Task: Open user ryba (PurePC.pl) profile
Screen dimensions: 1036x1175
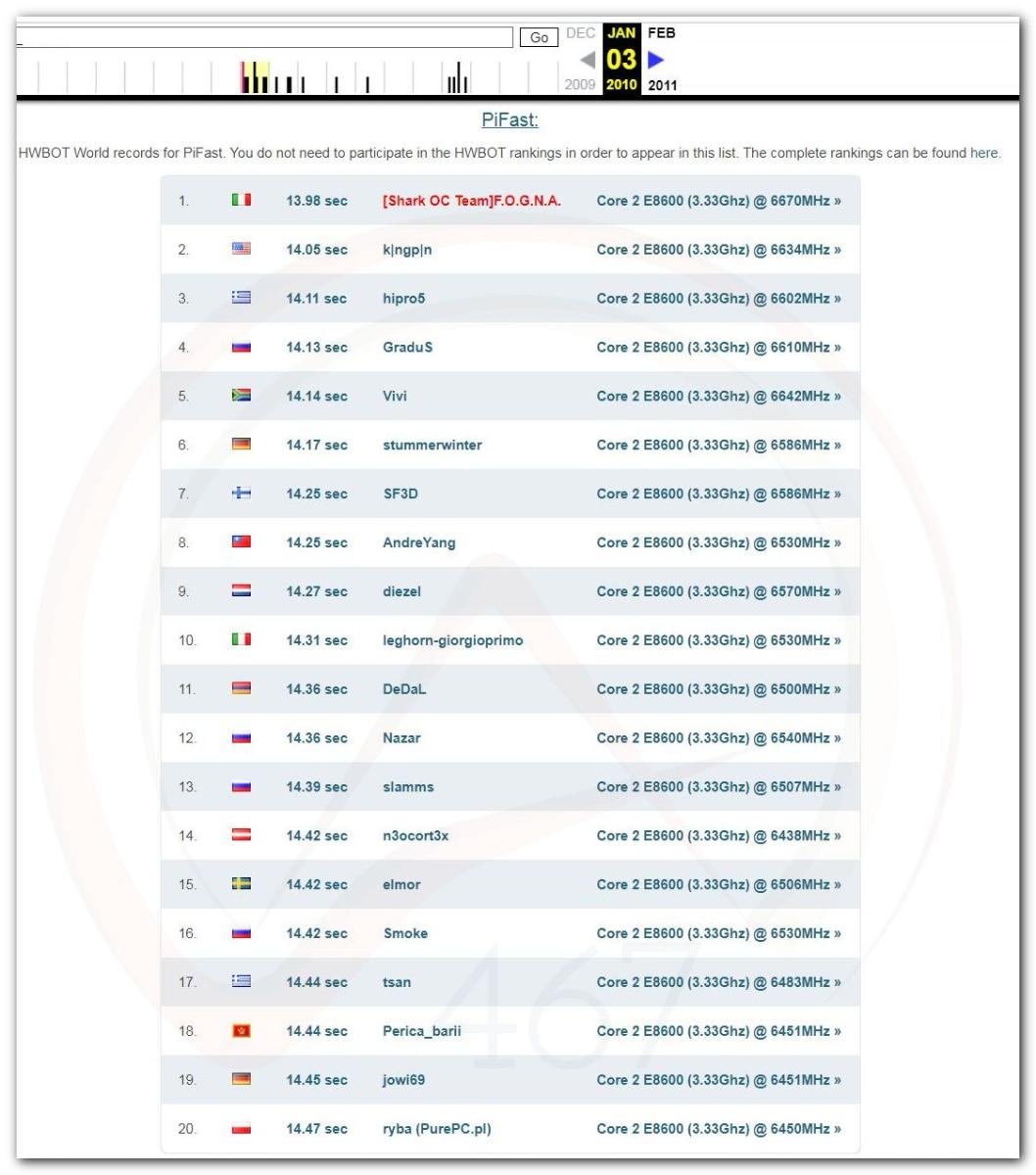Action: click(x=437, y=1129)
